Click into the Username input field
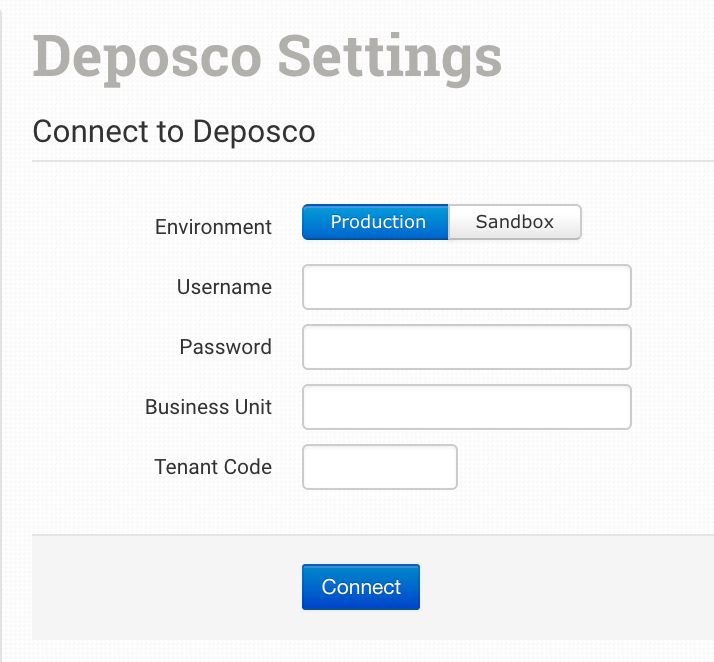The image size is (714, 662). [466, 287]
